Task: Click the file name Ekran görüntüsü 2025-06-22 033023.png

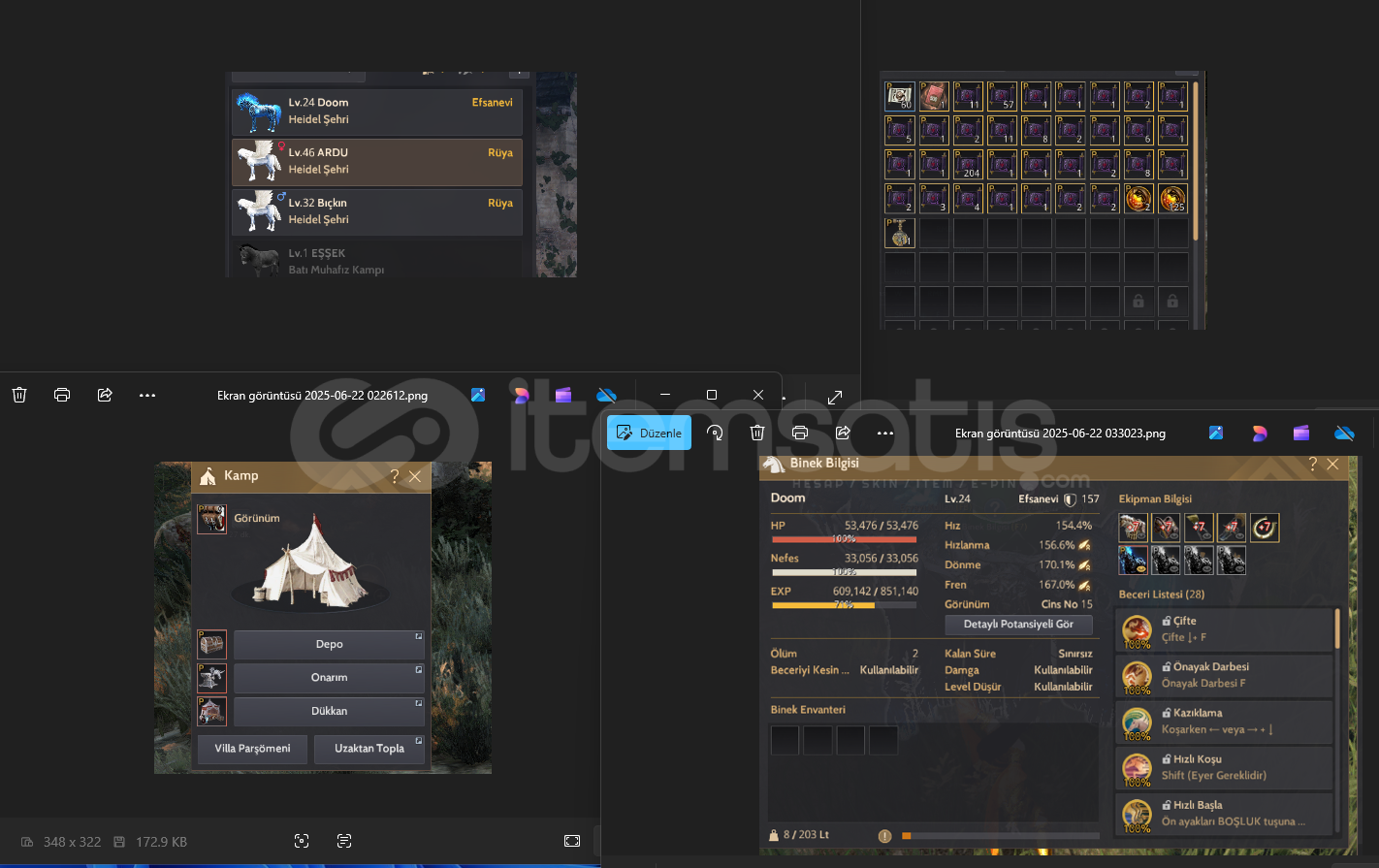Action: pos(1060,434)
